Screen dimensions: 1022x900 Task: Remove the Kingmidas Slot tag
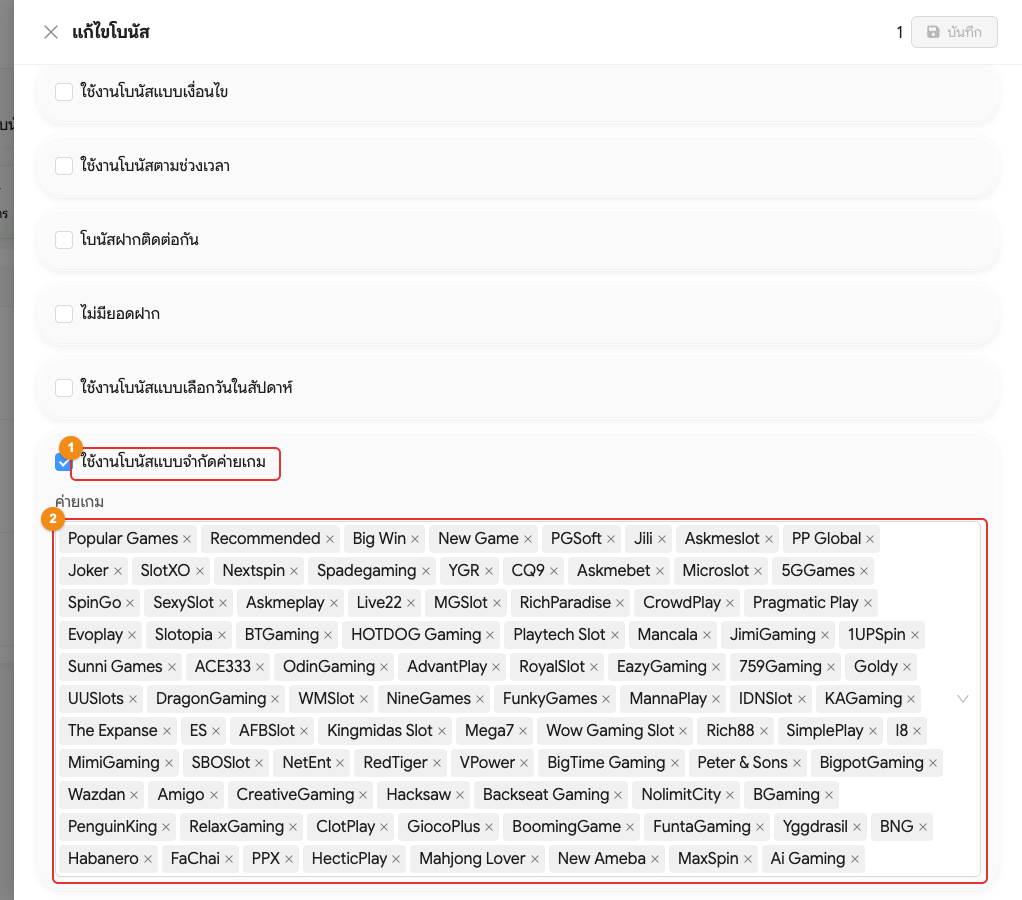click(x=442, y=731)
